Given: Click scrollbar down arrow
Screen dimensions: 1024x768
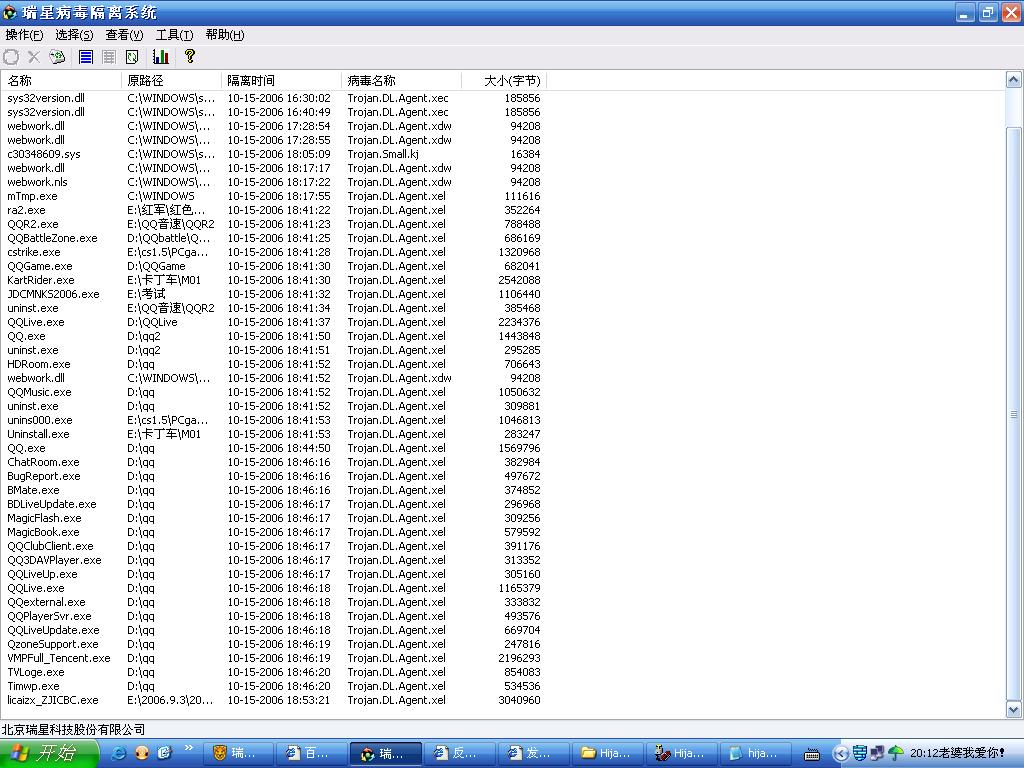Looking at the screenshot, I should 1013,709.
